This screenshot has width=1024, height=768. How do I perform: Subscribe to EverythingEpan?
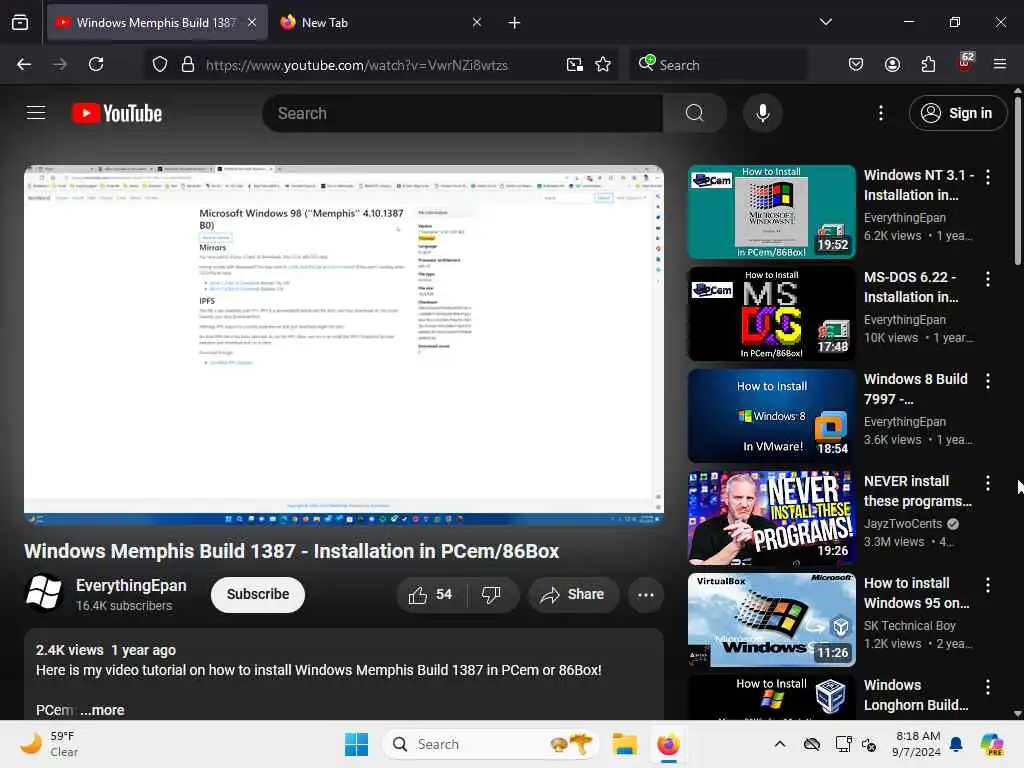tap(258, 594)
